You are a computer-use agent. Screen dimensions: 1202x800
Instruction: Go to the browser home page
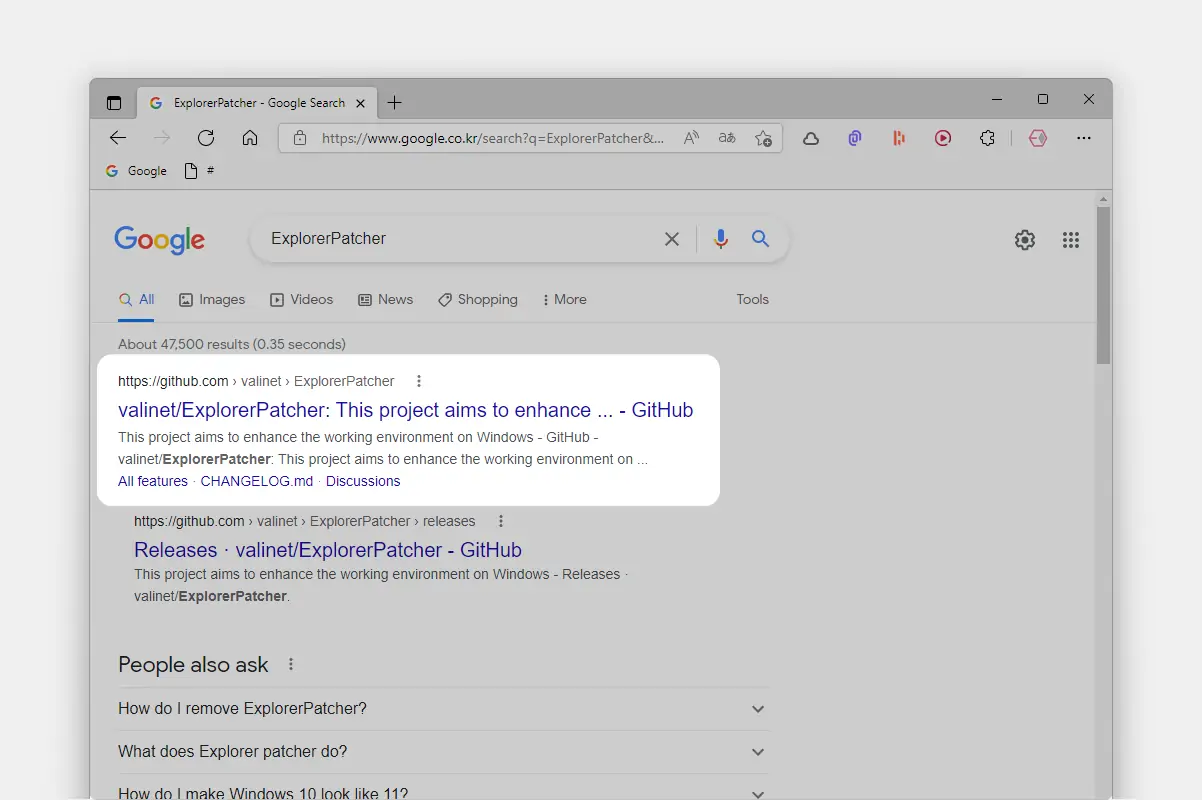(x=250, y=138)
